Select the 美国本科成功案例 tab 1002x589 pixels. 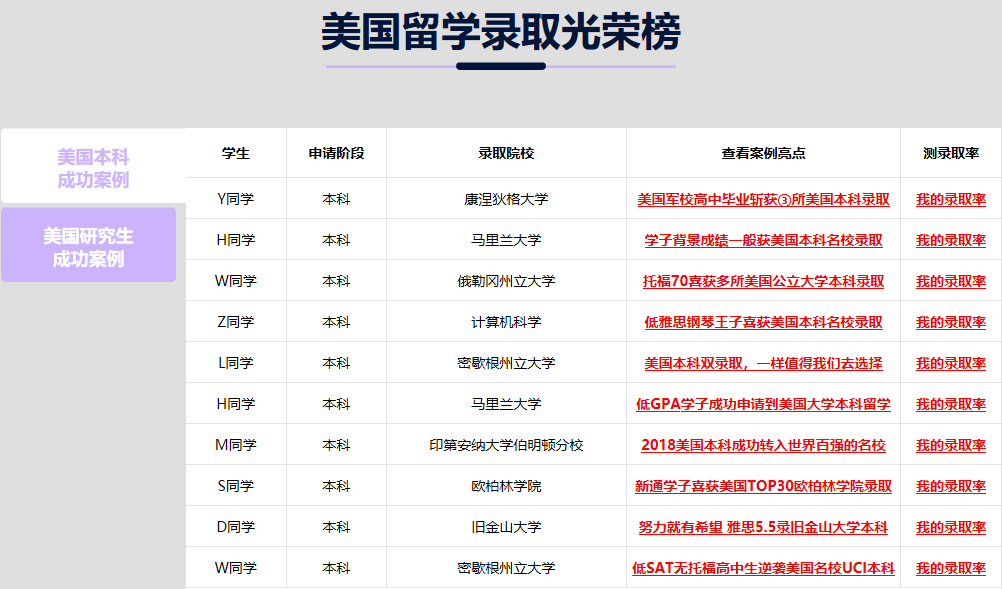93,168
